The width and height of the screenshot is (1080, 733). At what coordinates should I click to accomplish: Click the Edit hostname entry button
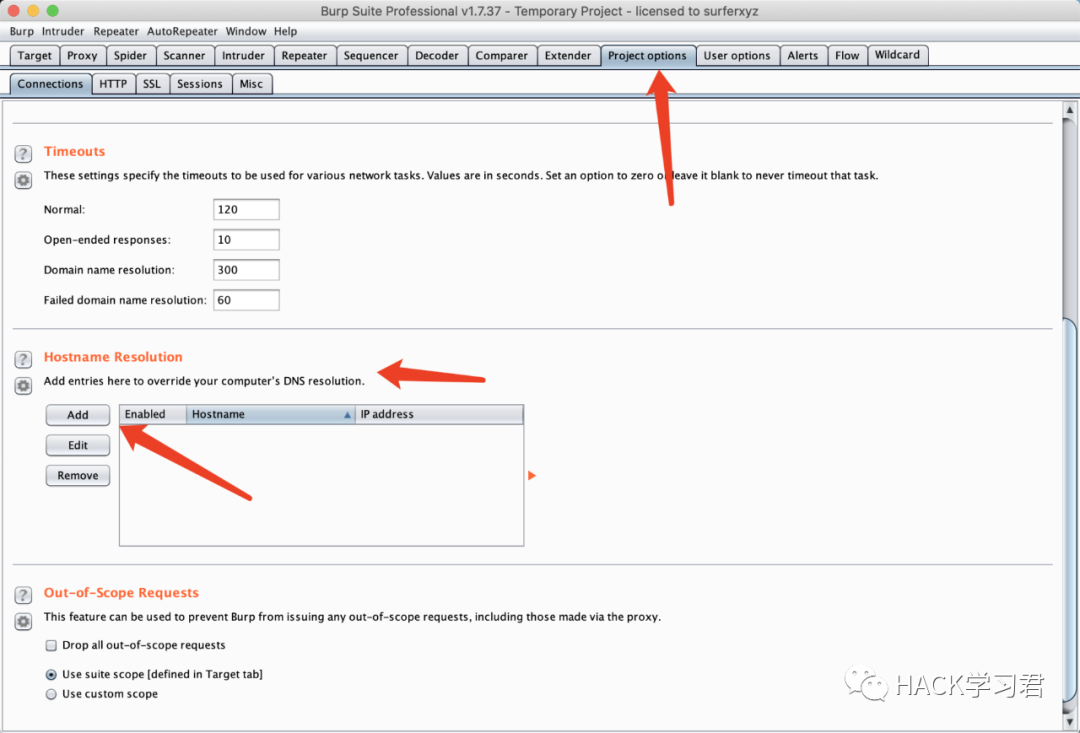click(78, 445)
